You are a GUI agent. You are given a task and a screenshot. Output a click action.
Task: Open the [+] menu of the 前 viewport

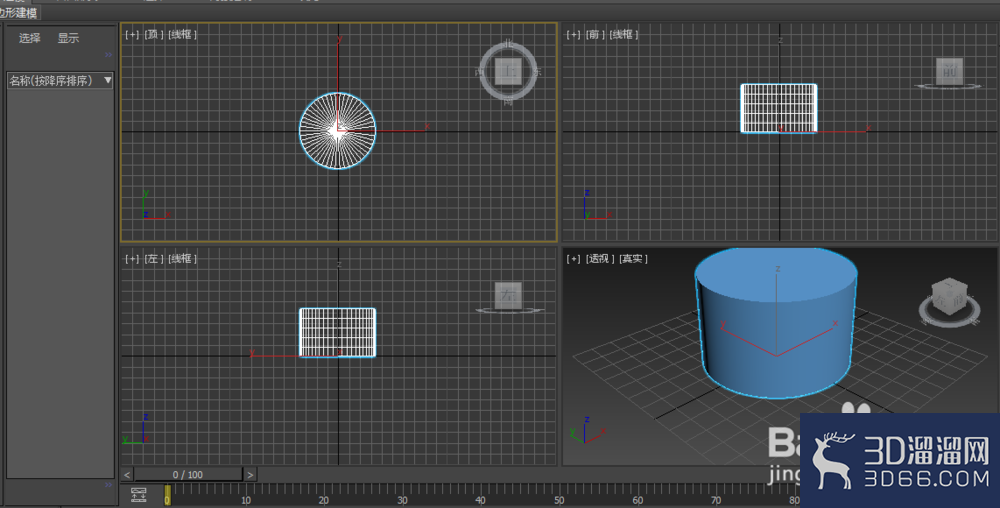coord(573,34)
